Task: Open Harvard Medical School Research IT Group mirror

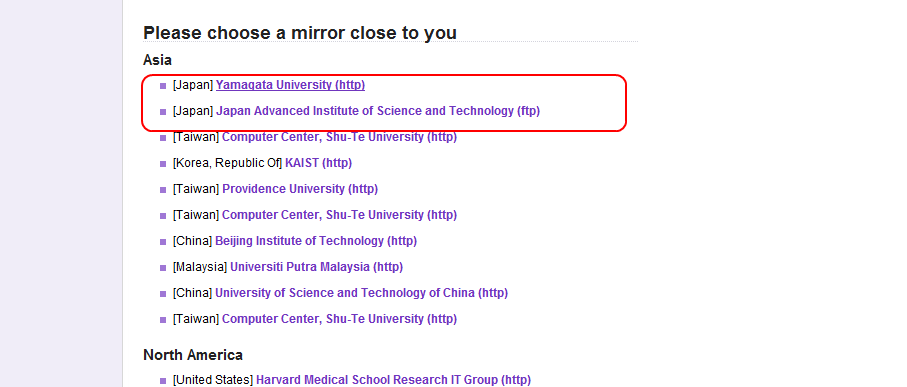Action: pyautogui.click(x=393, y=380)
